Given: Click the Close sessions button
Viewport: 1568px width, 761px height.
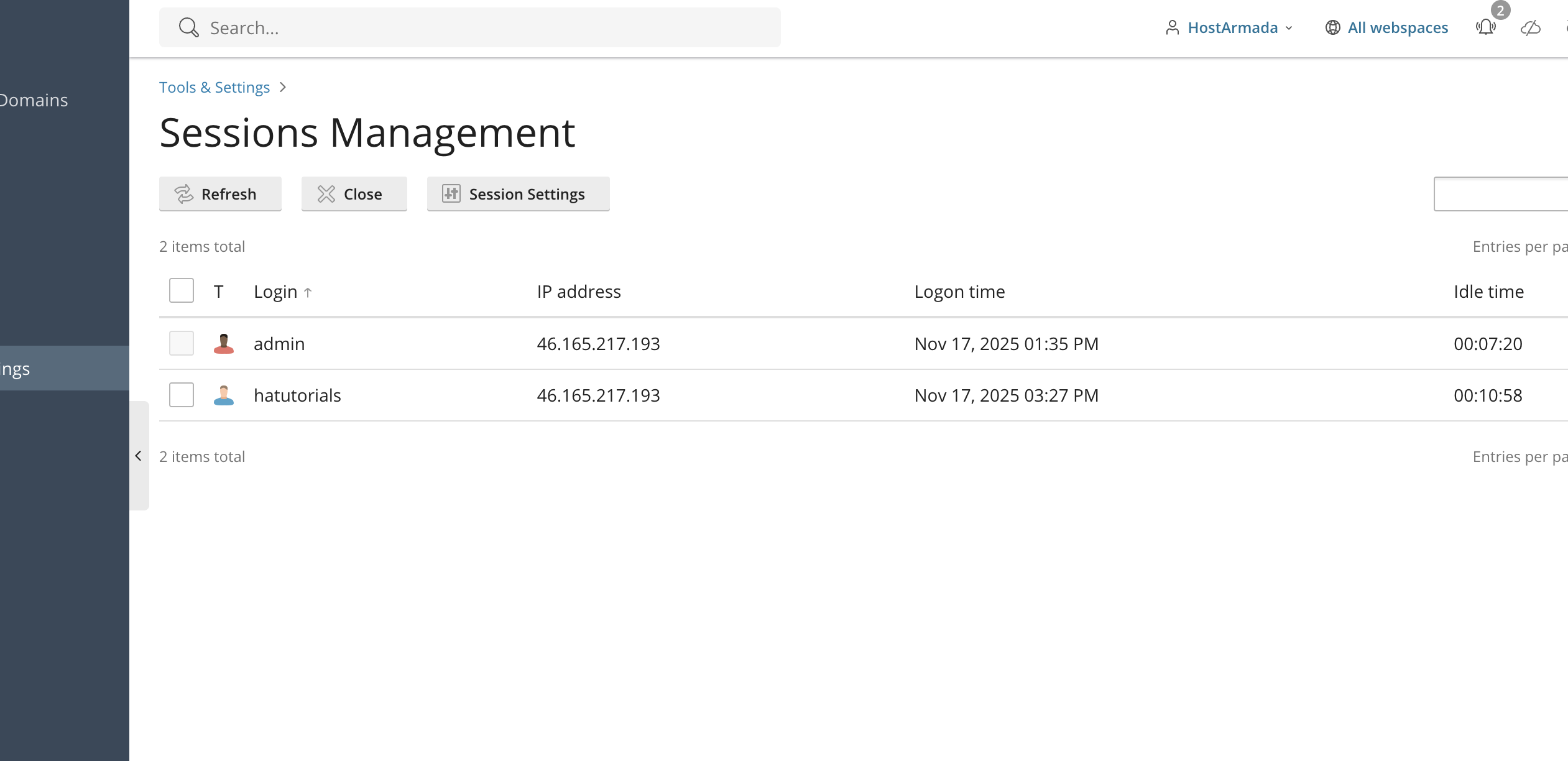Looking at the screenshot, I should [354, 194].
